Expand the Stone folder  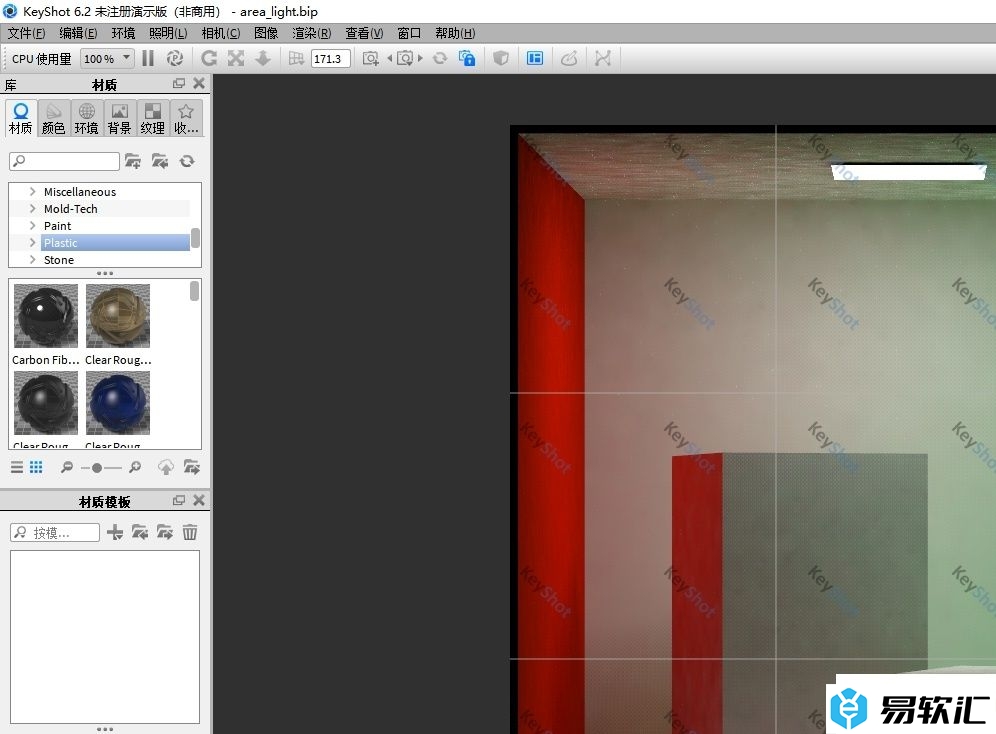tap(32, 260)
